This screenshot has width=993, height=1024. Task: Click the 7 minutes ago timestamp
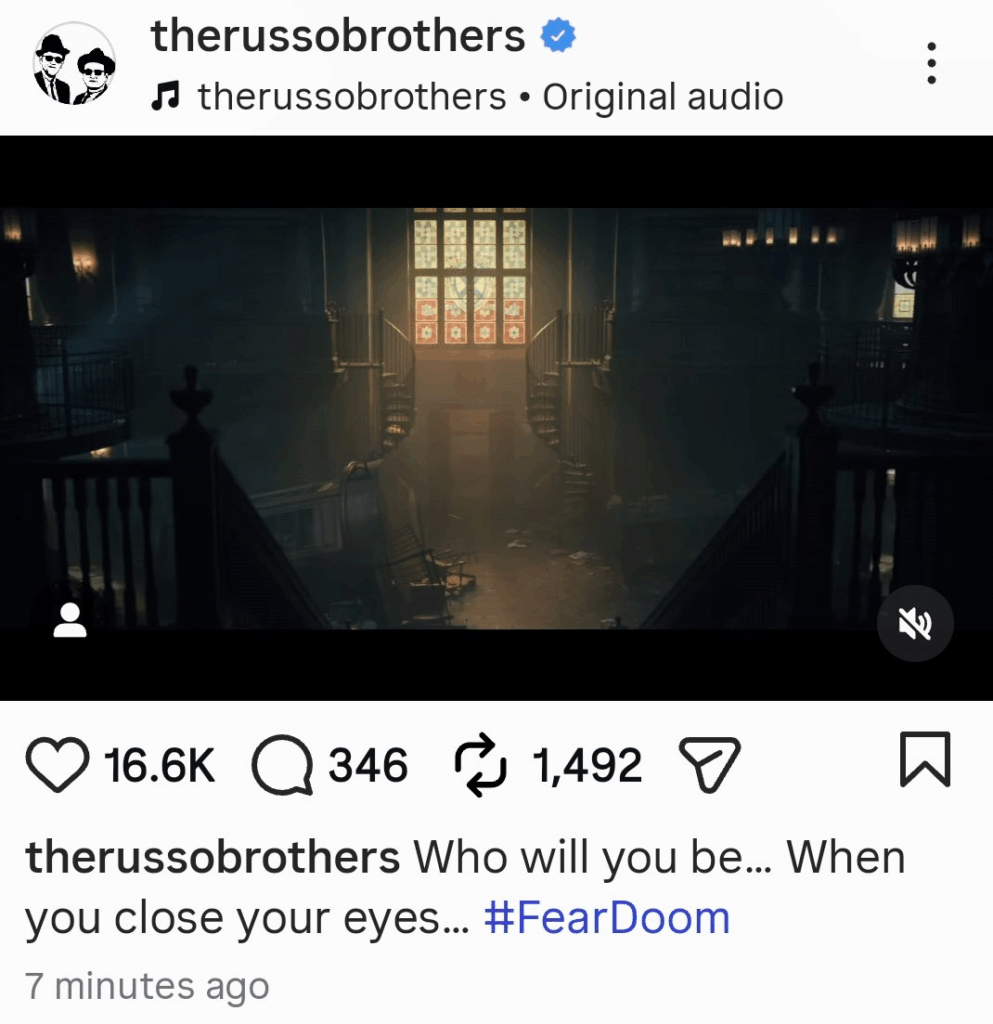pos(147,985)
